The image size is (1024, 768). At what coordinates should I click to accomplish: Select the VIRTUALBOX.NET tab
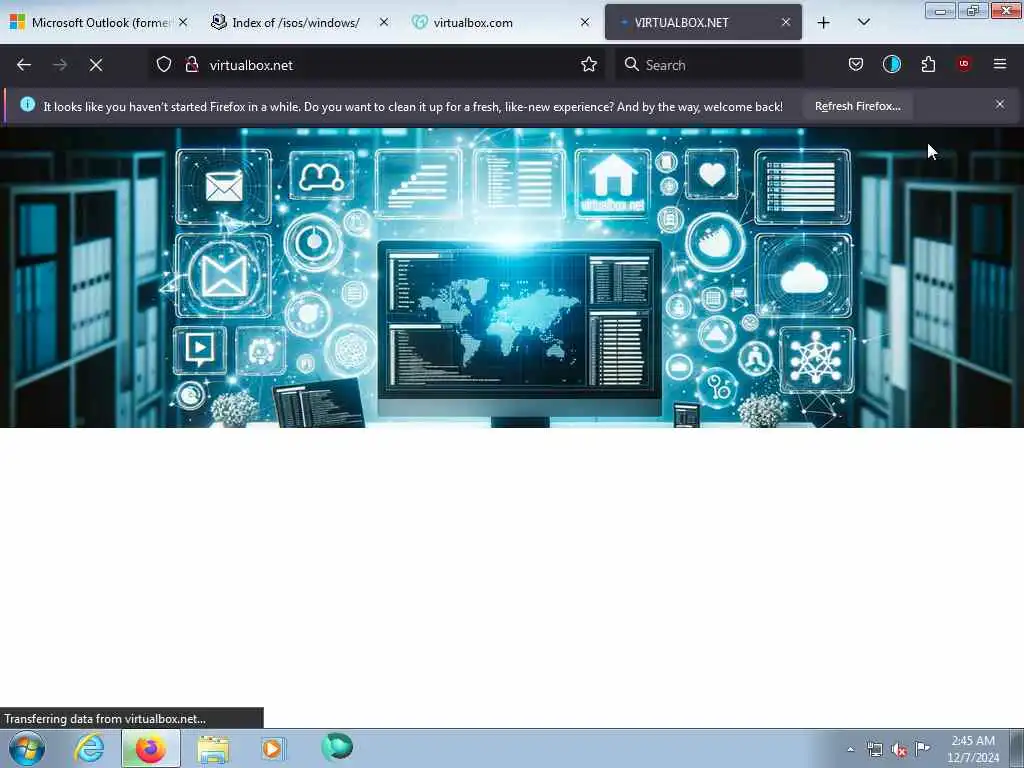[703, 22]
